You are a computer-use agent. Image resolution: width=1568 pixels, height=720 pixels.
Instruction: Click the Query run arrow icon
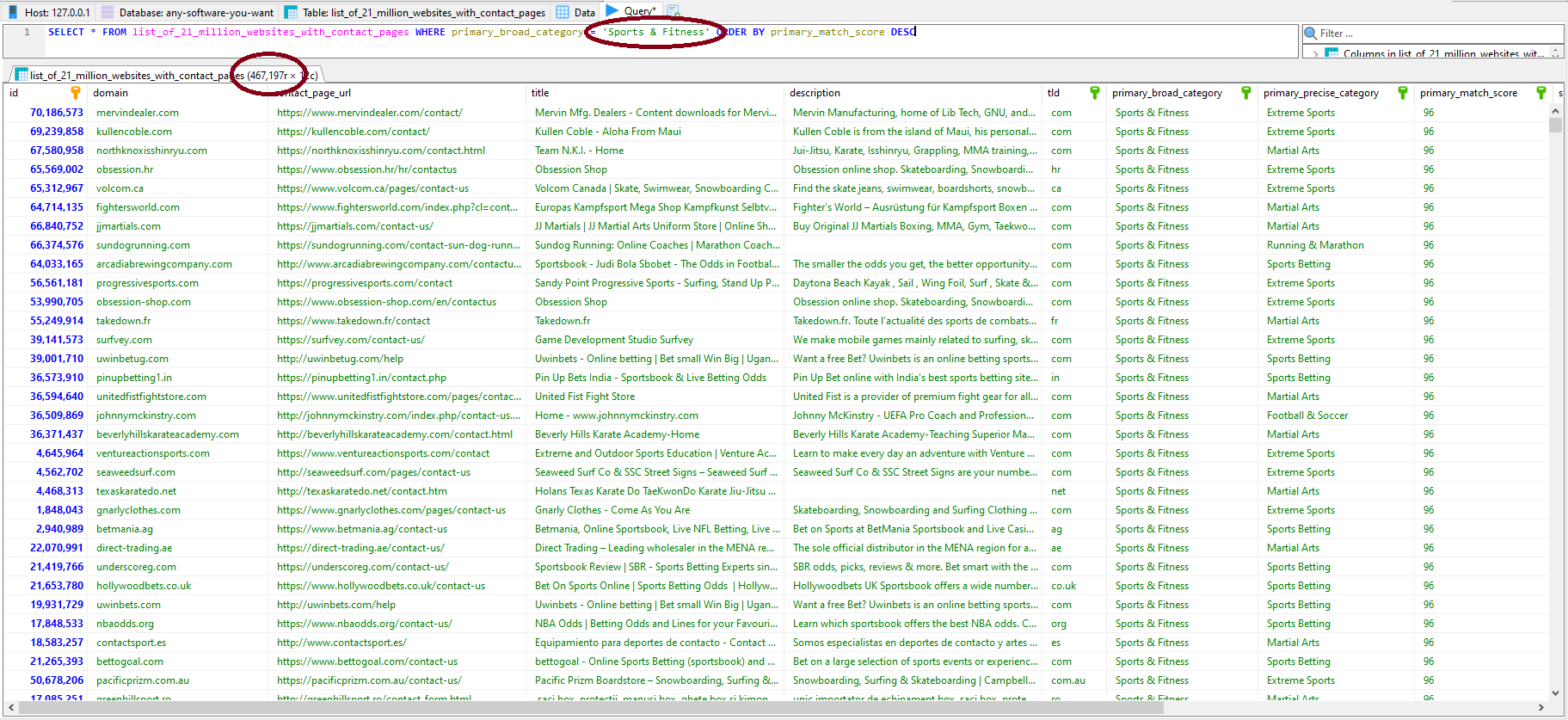pyautogui.click(x=612, y=10)
